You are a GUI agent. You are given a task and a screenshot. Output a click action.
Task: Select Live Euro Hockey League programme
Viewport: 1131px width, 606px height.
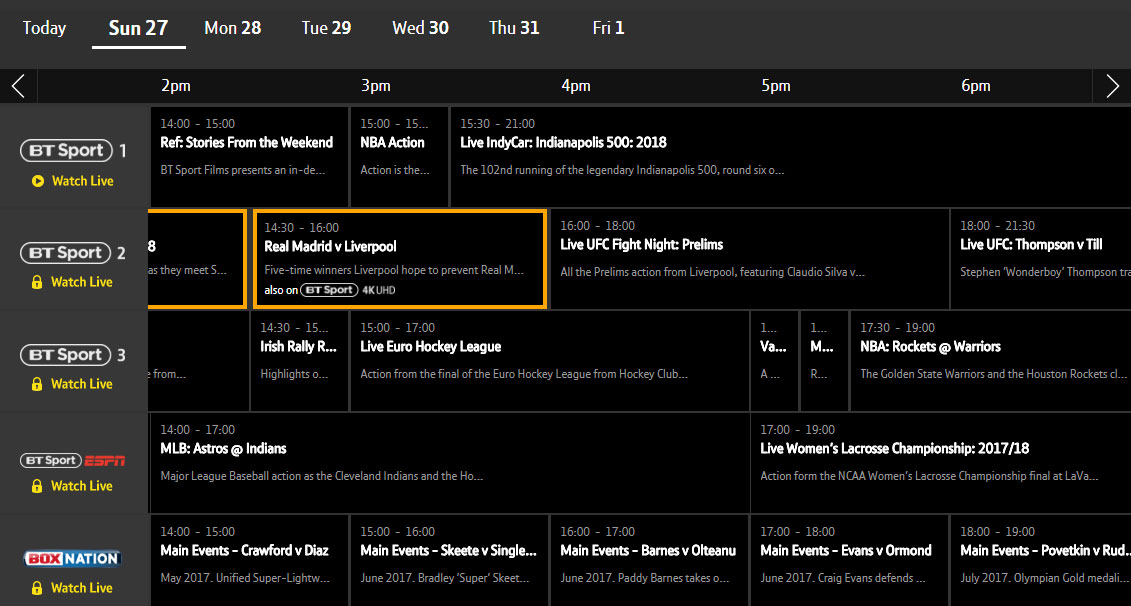[549, 359]
